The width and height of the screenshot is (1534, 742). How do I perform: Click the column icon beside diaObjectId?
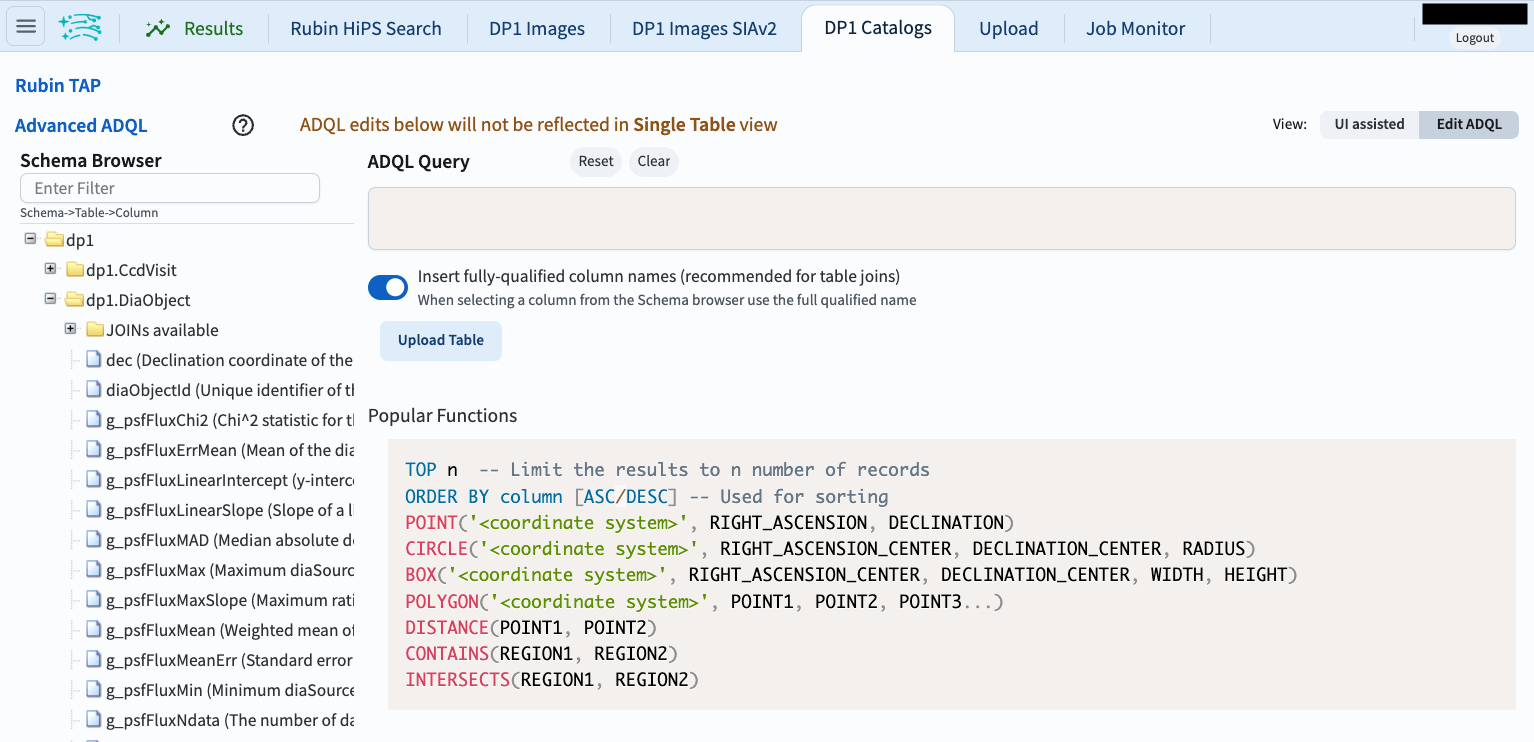[93, 389]
